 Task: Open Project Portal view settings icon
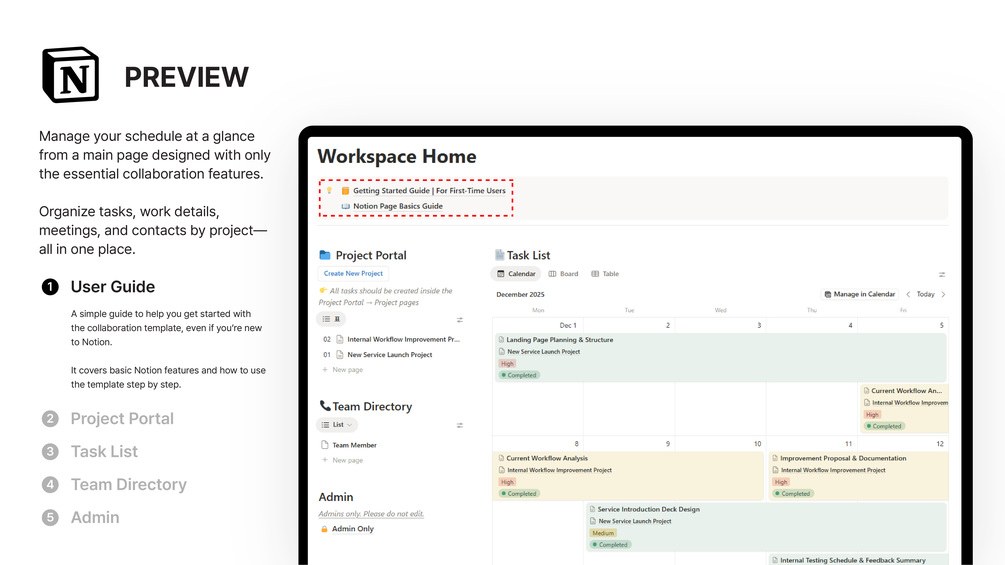[x=460, y=320]
